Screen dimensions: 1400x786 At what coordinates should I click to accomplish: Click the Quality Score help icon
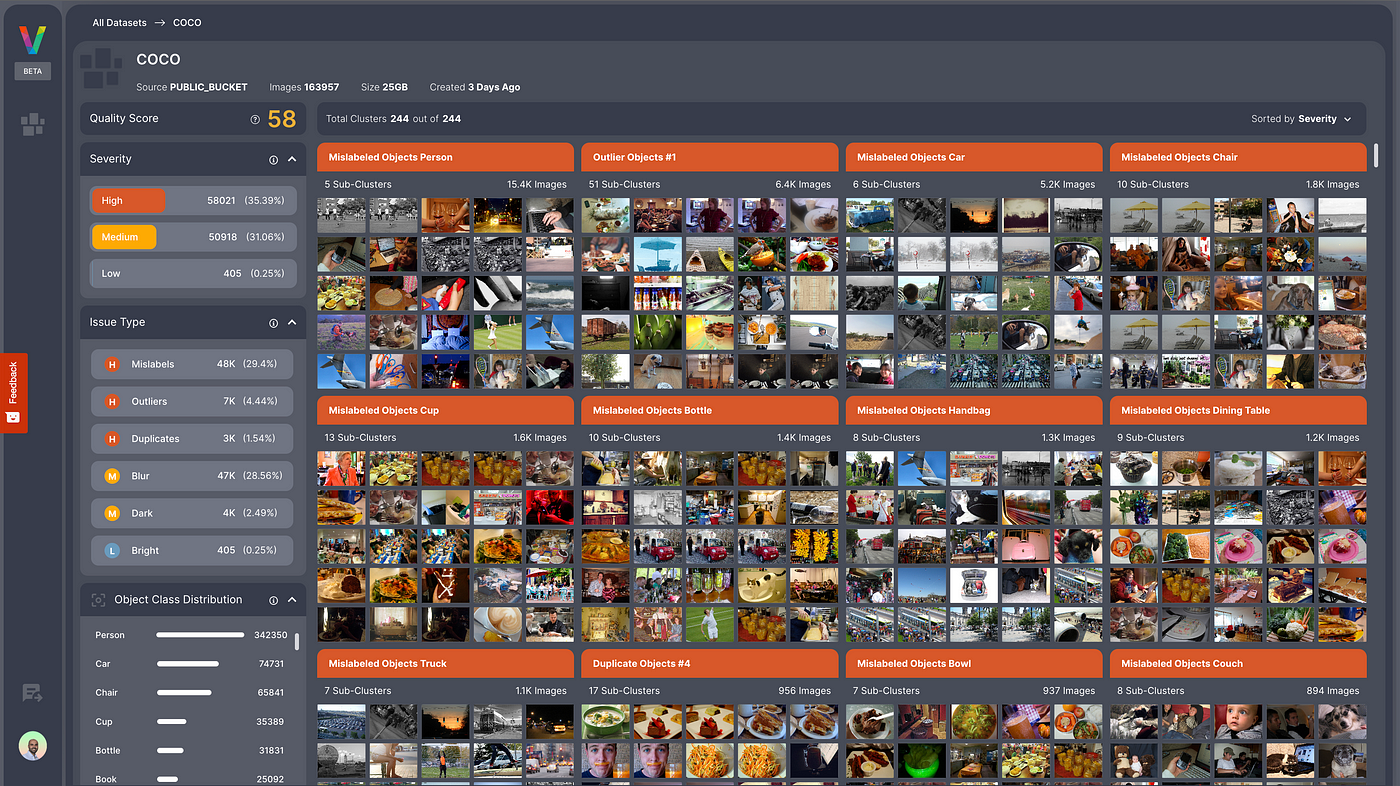tap(255, 119)
